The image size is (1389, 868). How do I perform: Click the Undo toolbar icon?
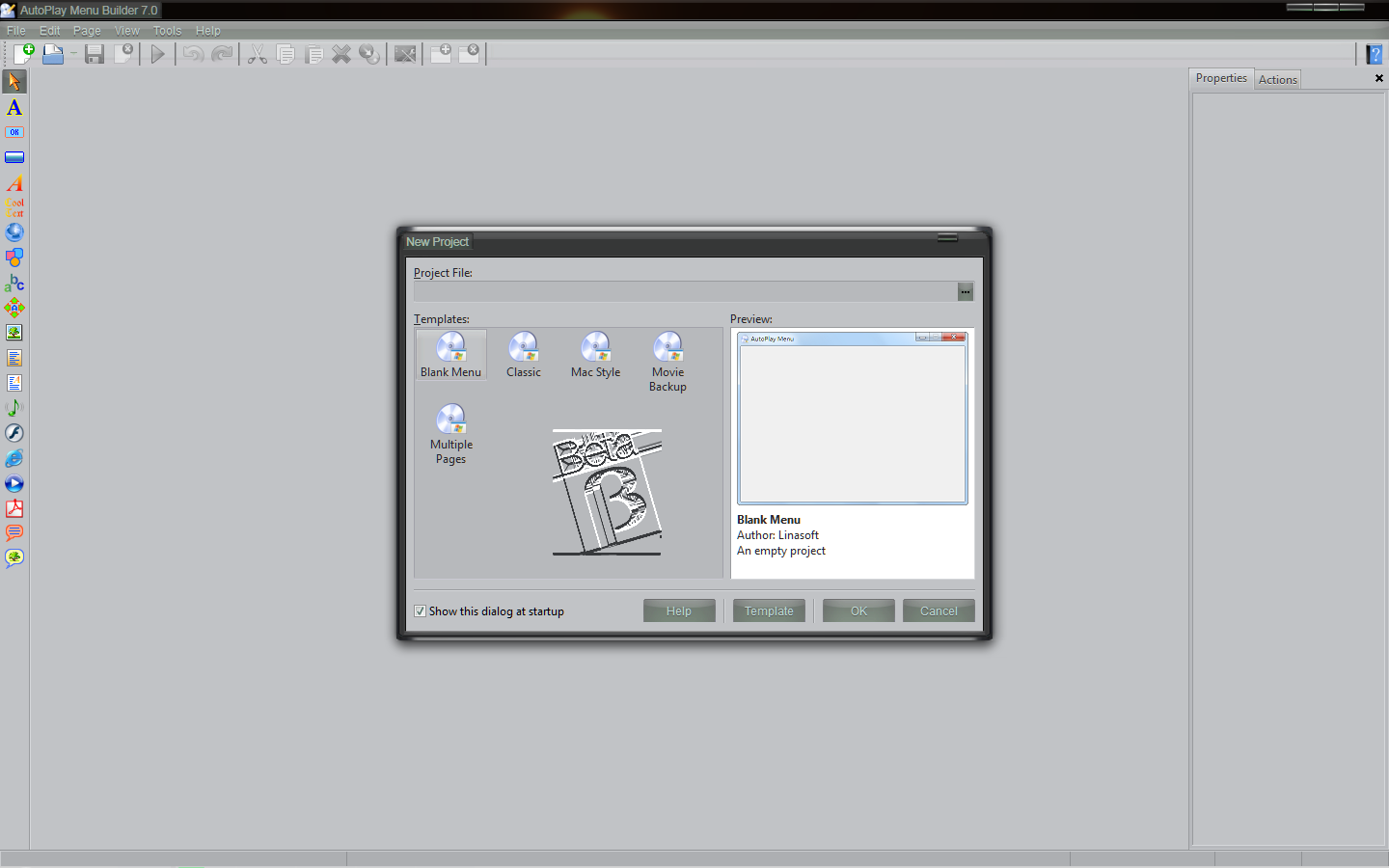coord(193,54)
